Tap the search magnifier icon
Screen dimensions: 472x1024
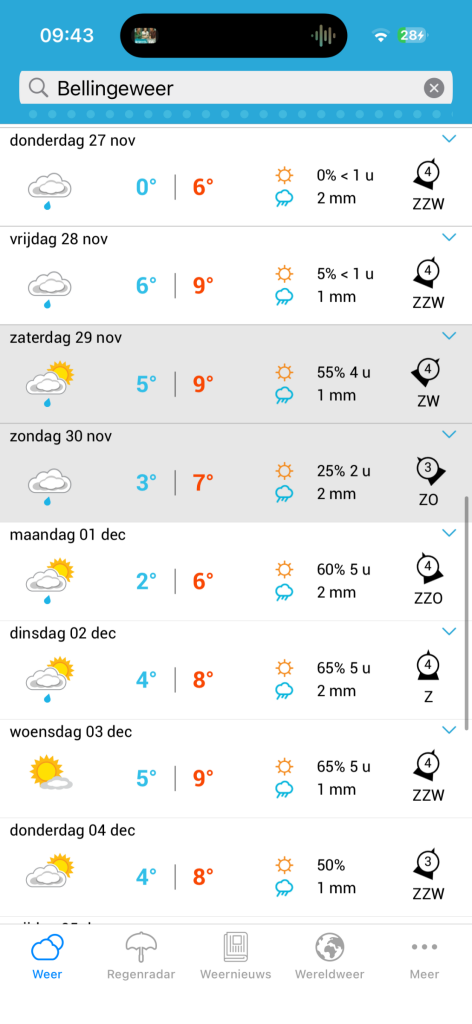point(39,88)
